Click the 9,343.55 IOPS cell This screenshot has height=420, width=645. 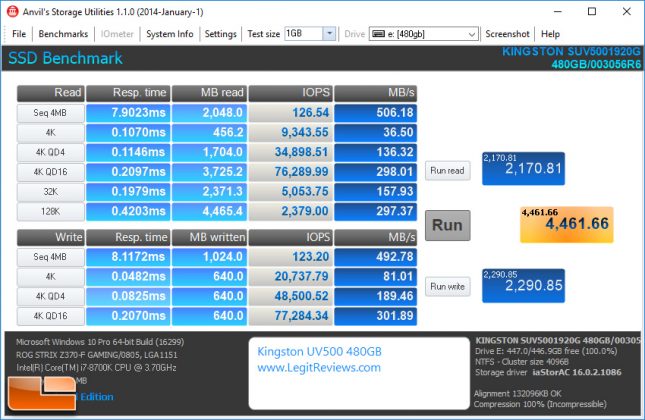pos(290,132)
